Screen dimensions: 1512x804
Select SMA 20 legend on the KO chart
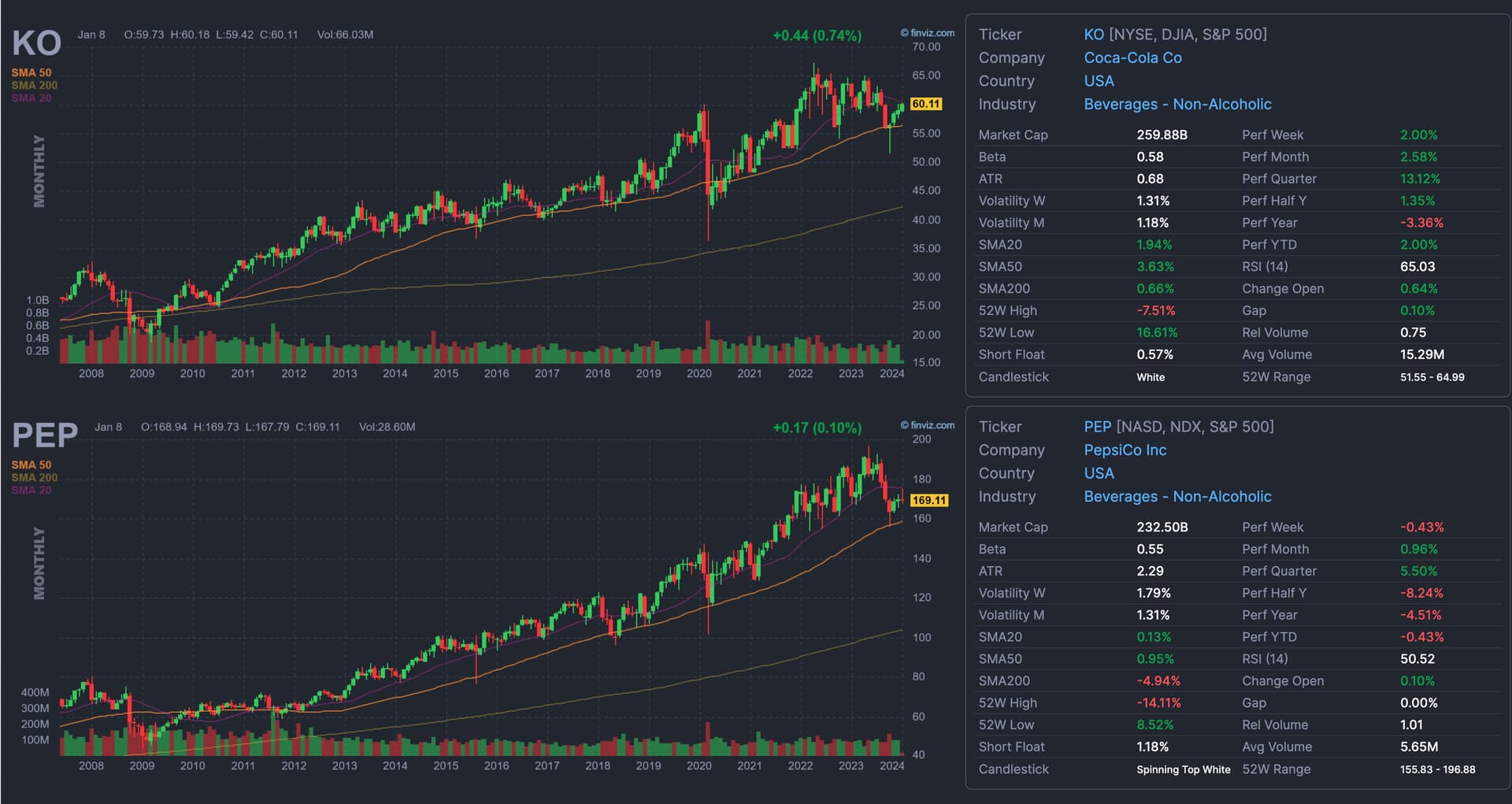(x=31, y=98)
